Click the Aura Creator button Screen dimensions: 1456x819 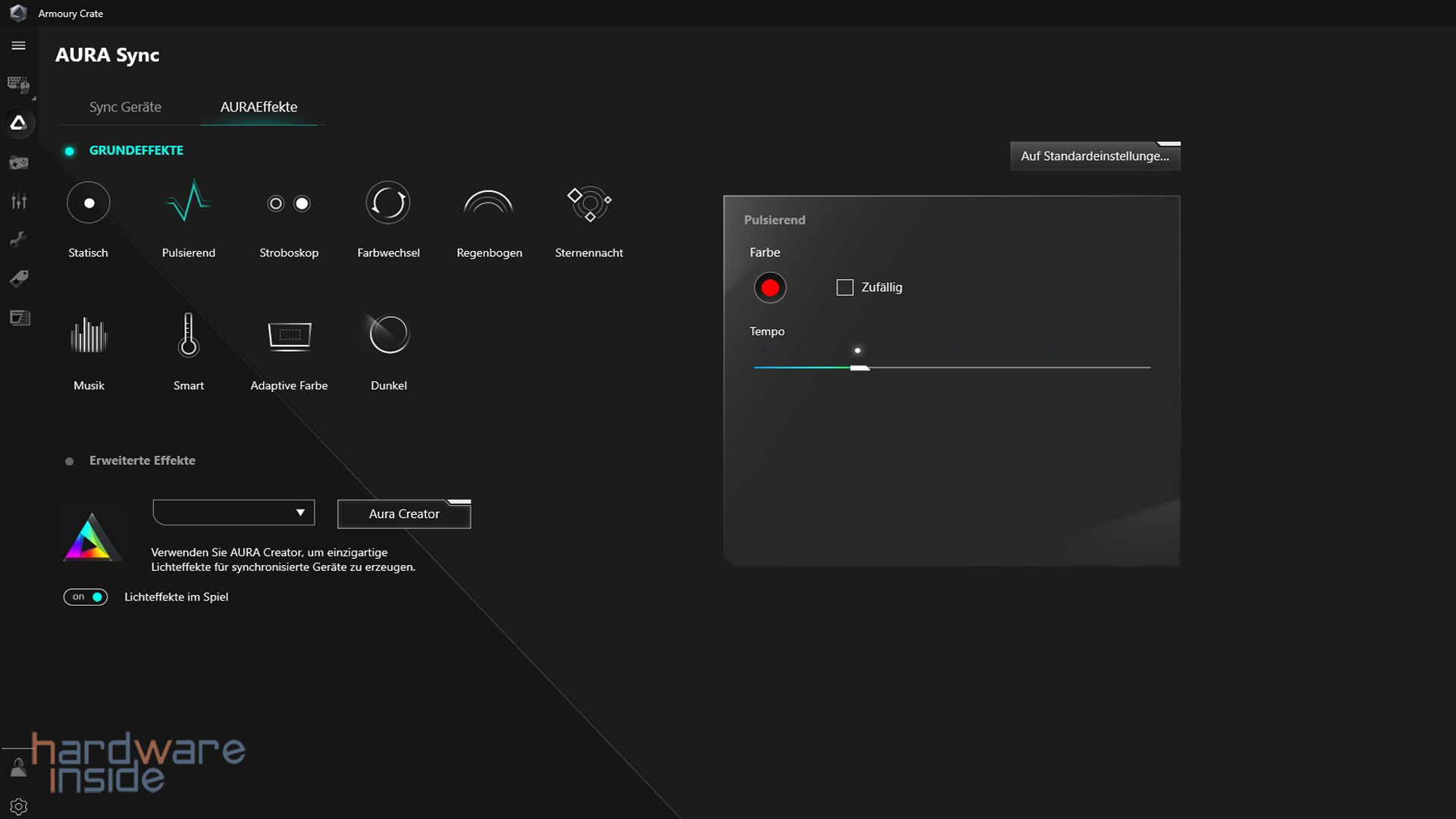(x=403, y=514)
